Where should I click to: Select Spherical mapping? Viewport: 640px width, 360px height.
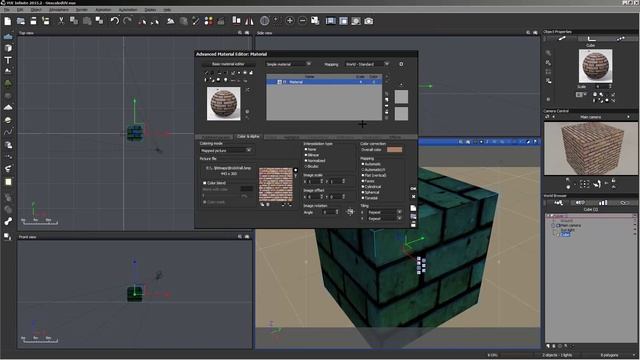[363, 192]
